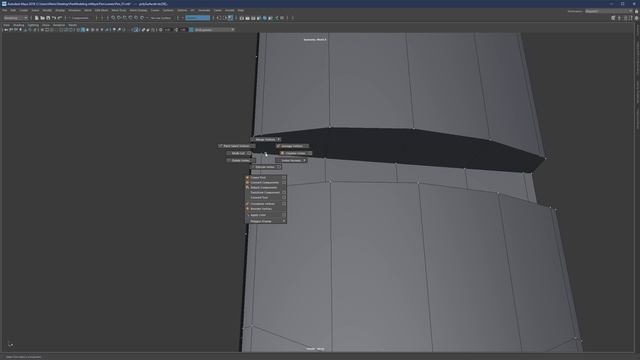Create a new scene from the status line
The image size is (640, 360).
tap(36, 18)
